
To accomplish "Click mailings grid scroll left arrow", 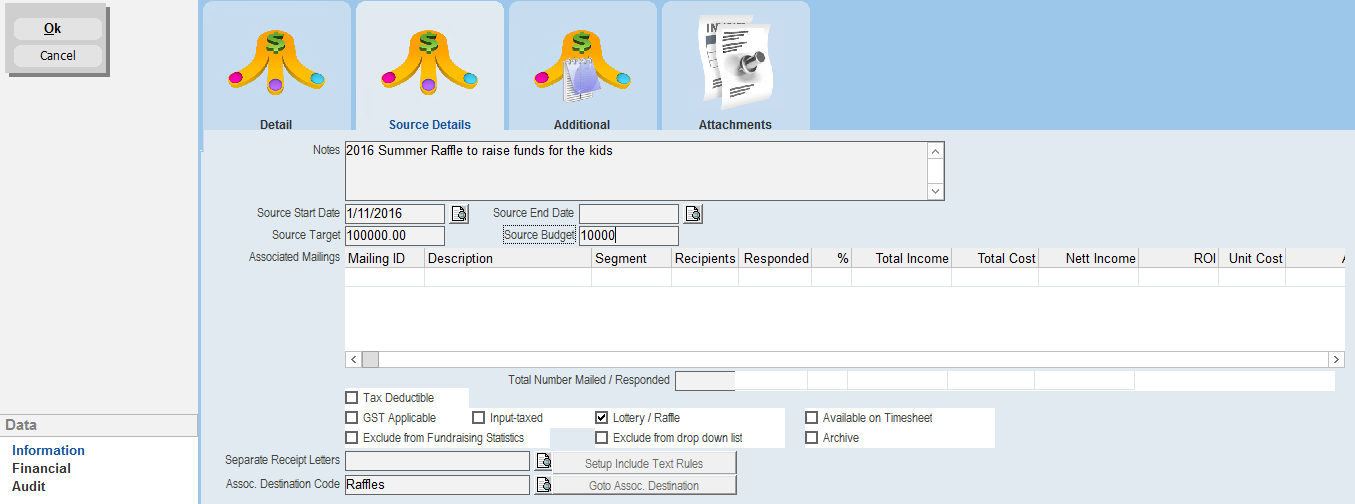I will [353, 359].
